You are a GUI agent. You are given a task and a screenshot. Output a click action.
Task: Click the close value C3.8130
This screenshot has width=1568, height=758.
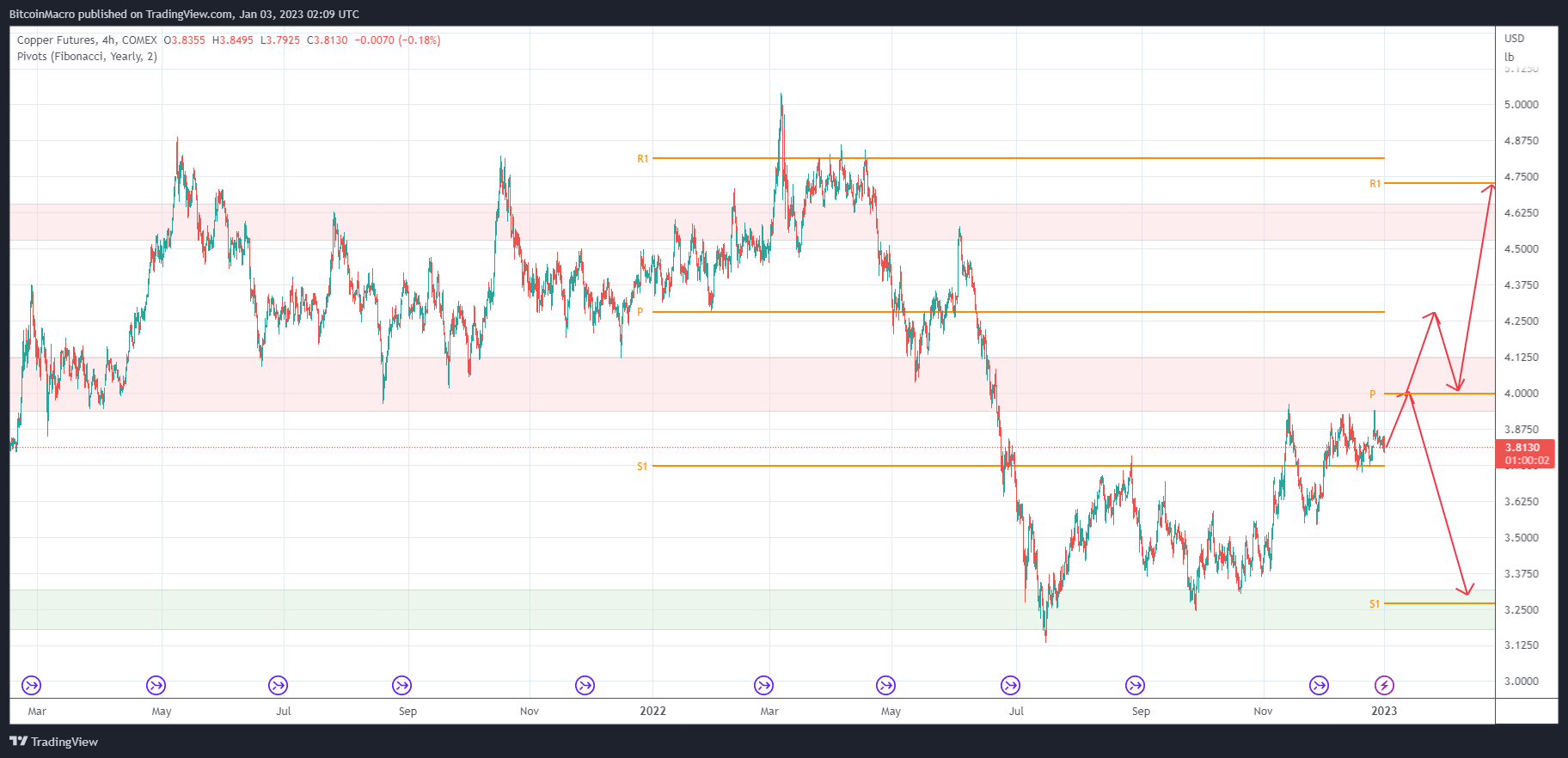click(328, 40)
